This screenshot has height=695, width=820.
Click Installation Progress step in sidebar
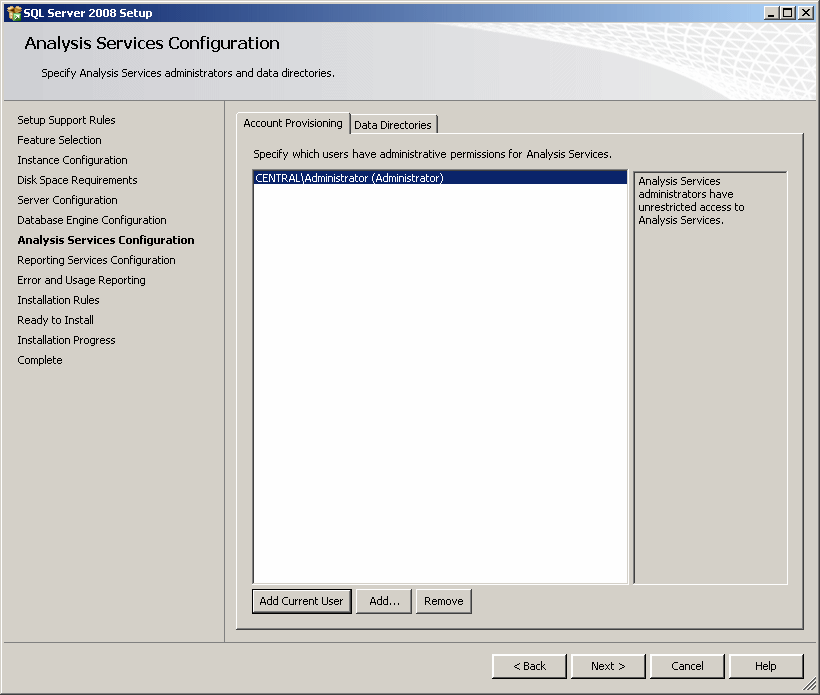point(66,340)
